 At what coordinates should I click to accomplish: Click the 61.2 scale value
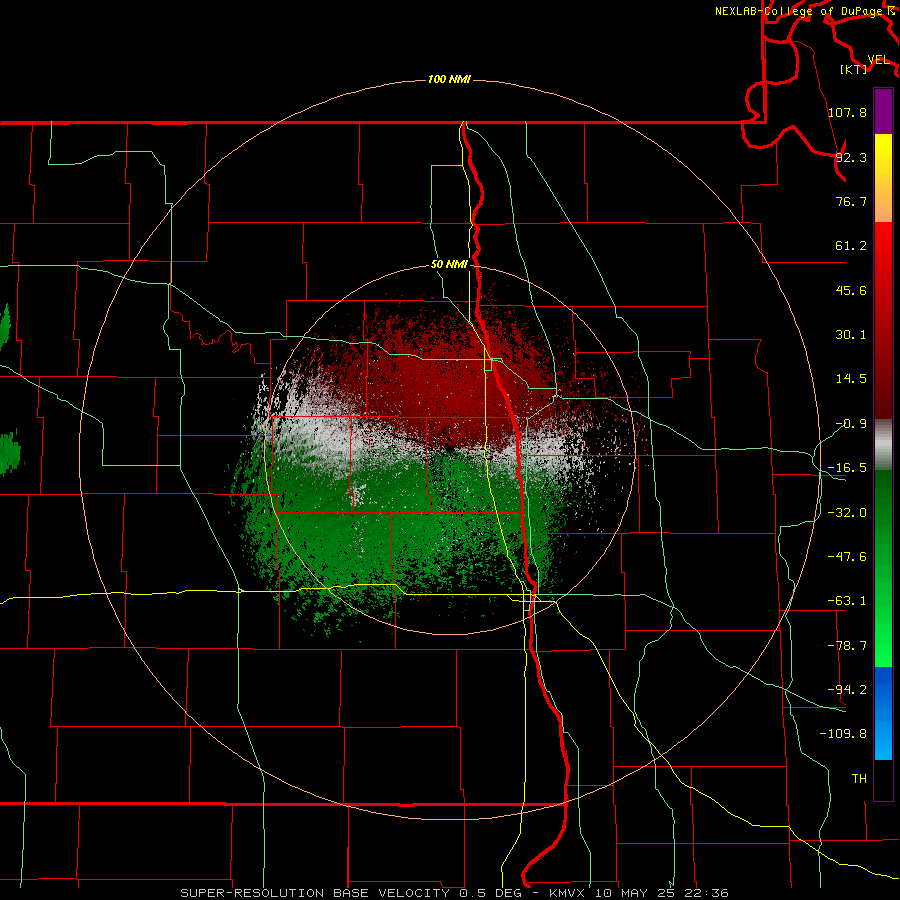[851, 246]
